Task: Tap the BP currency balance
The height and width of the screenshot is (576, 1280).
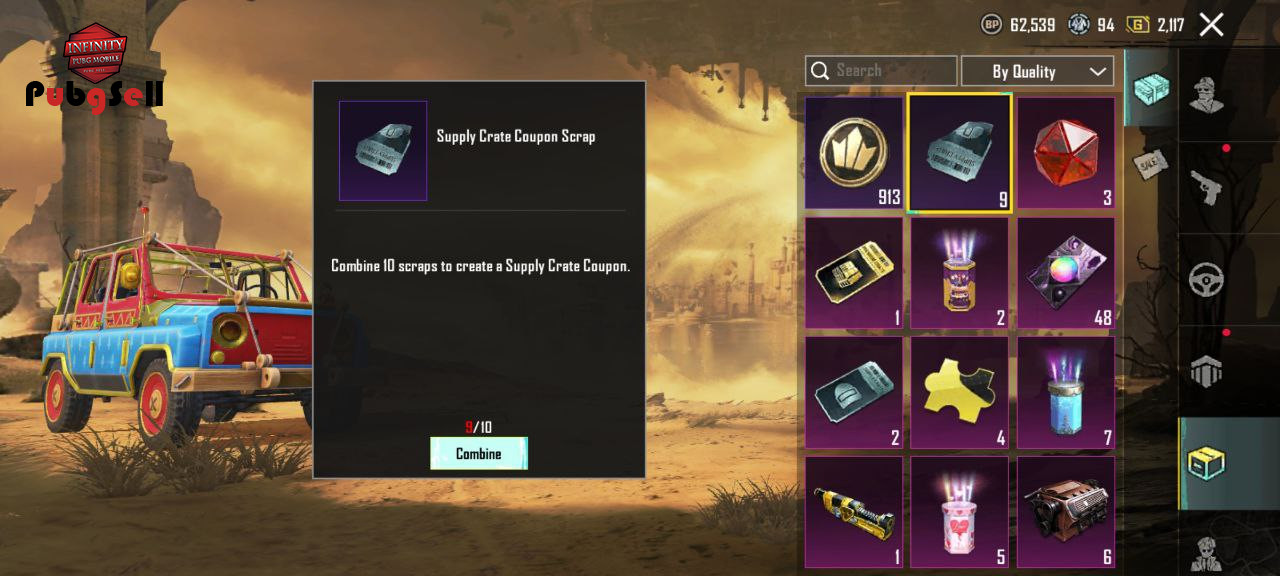Action: coord(1018,25)
